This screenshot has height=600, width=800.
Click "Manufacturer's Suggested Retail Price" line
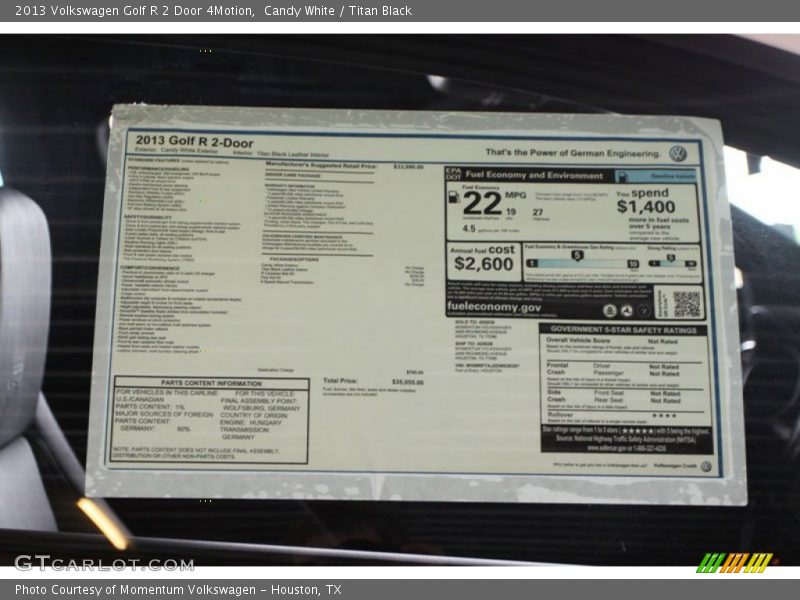(x=321, y=165)
